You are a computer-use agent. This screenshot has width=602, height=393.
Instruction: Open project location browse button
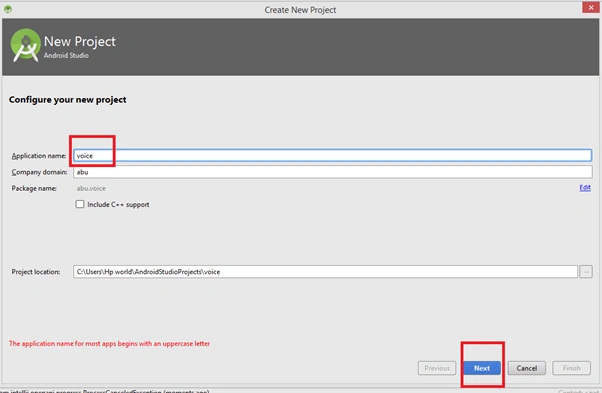[x=586, y=272]
